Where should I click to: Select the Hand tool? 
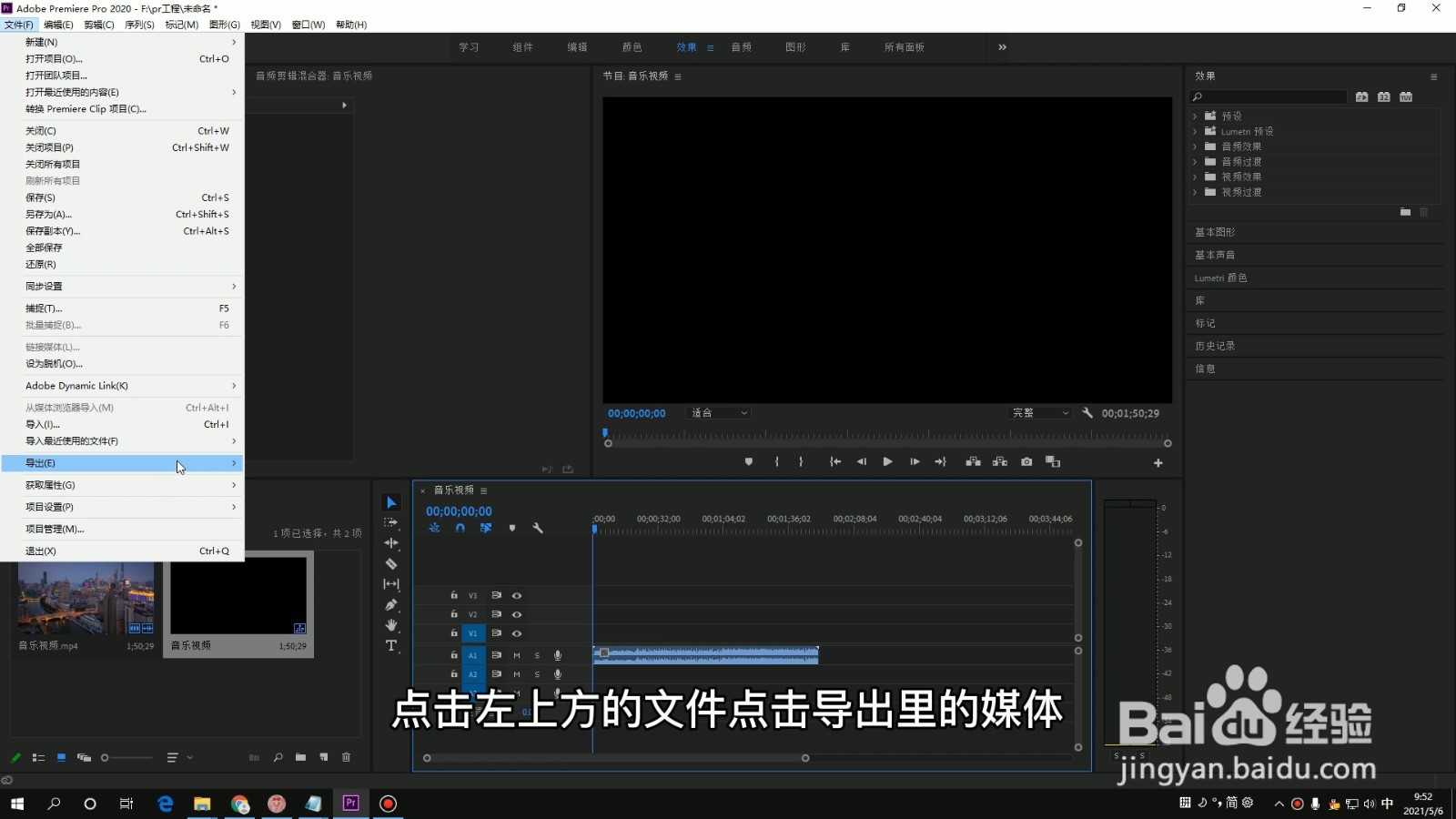(391, 625)
